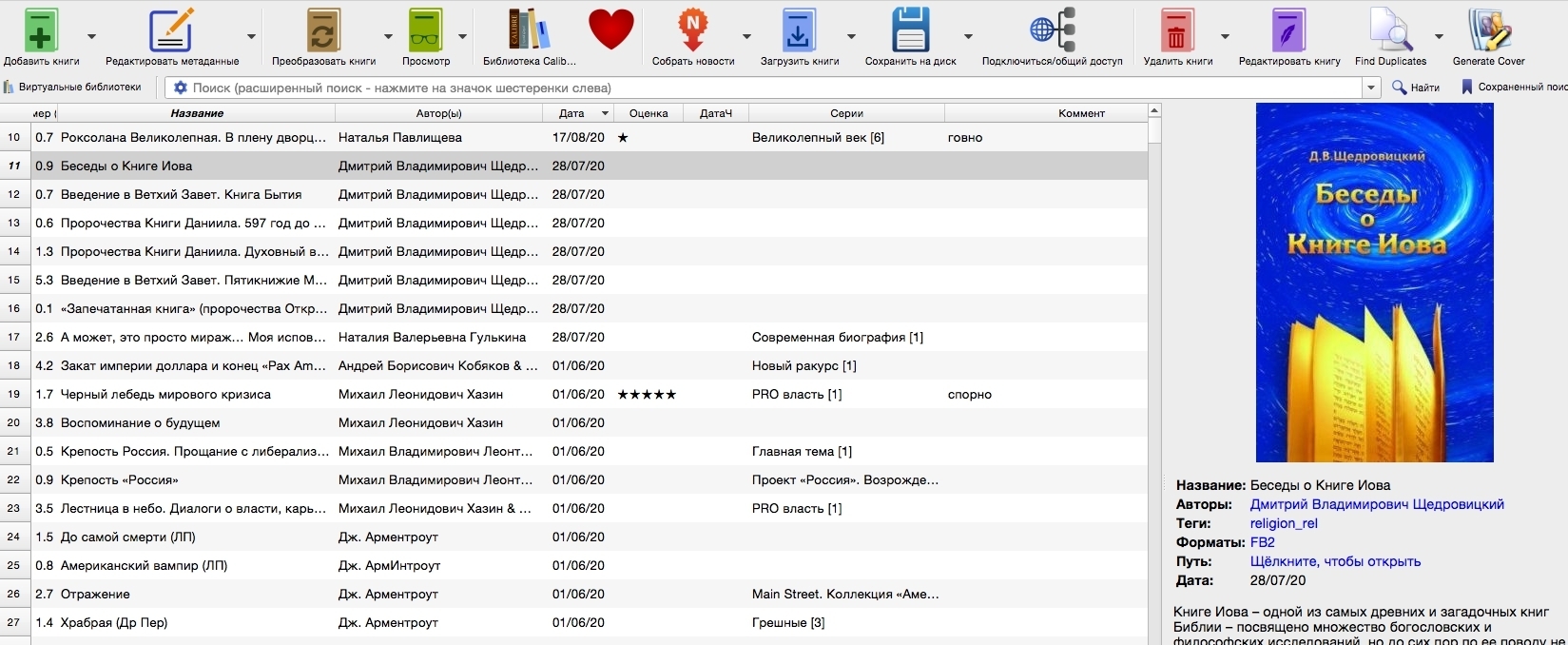
Task: Click the Convert books icon
Action: [x=323, y=31]
